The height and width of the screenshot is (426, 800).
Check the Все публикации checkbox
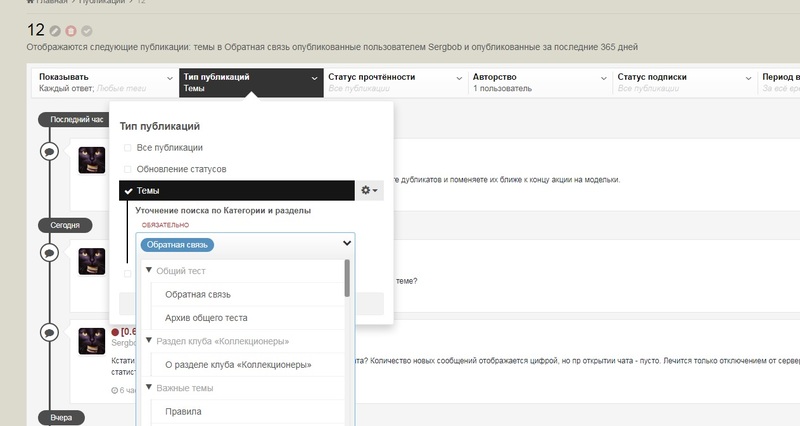tap(128, 148)
